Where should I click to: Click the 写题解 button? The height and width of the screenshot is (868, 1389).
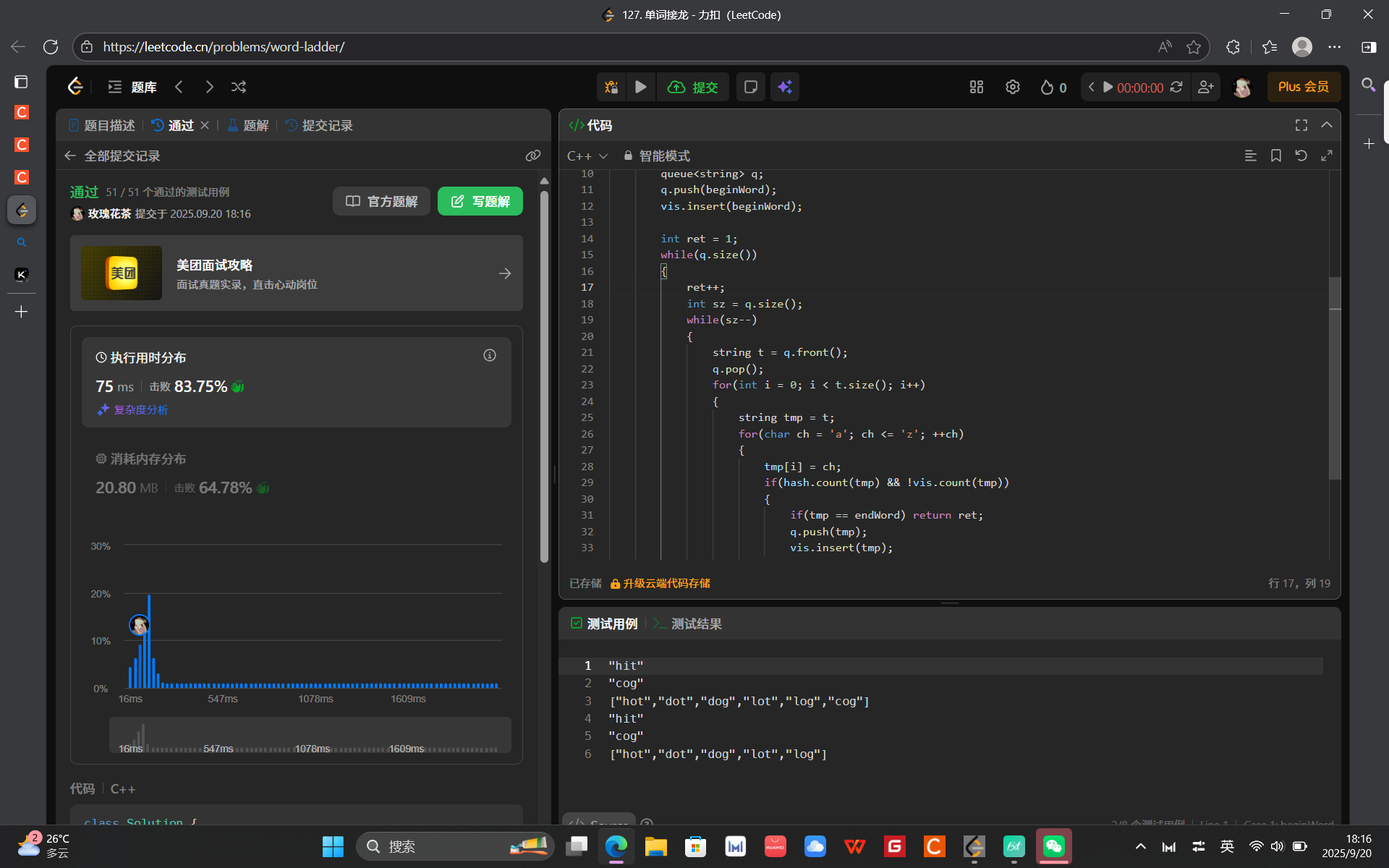coord(480,201)
